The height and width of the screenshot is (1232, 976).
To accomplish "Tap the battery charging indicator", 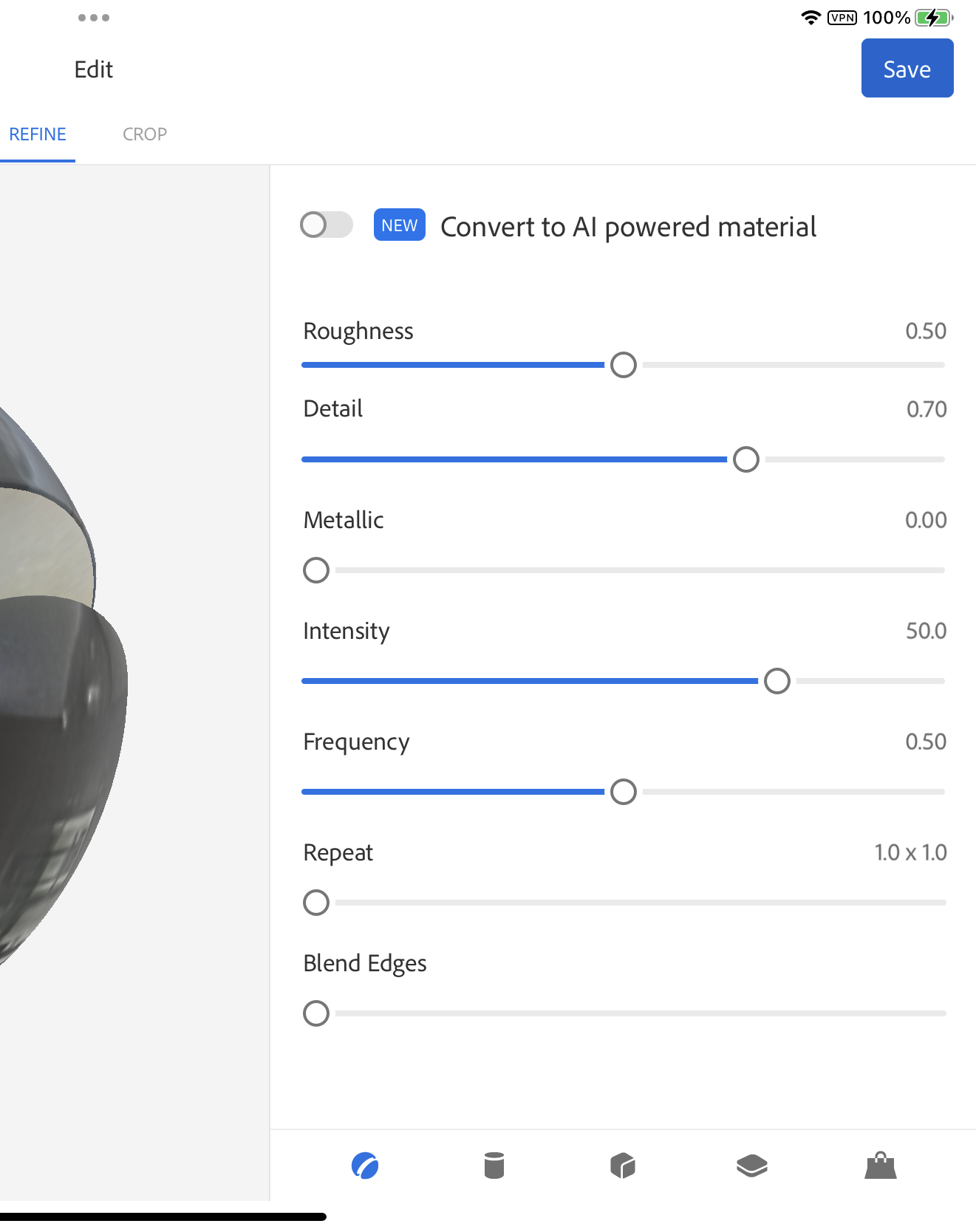I will pos(934,18).
